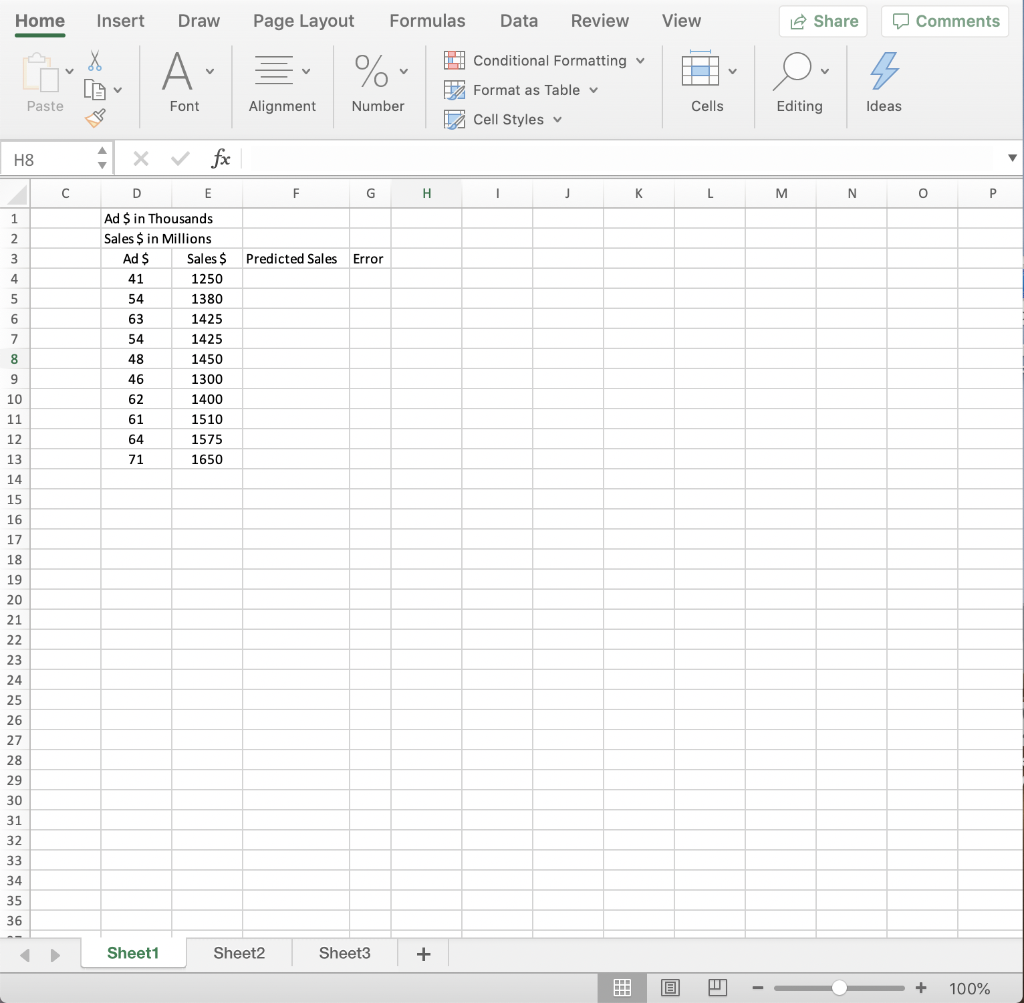Viewport: 1024px width, 1003px height.
Task: Click the Share button
Action: [x=822, y=20]
